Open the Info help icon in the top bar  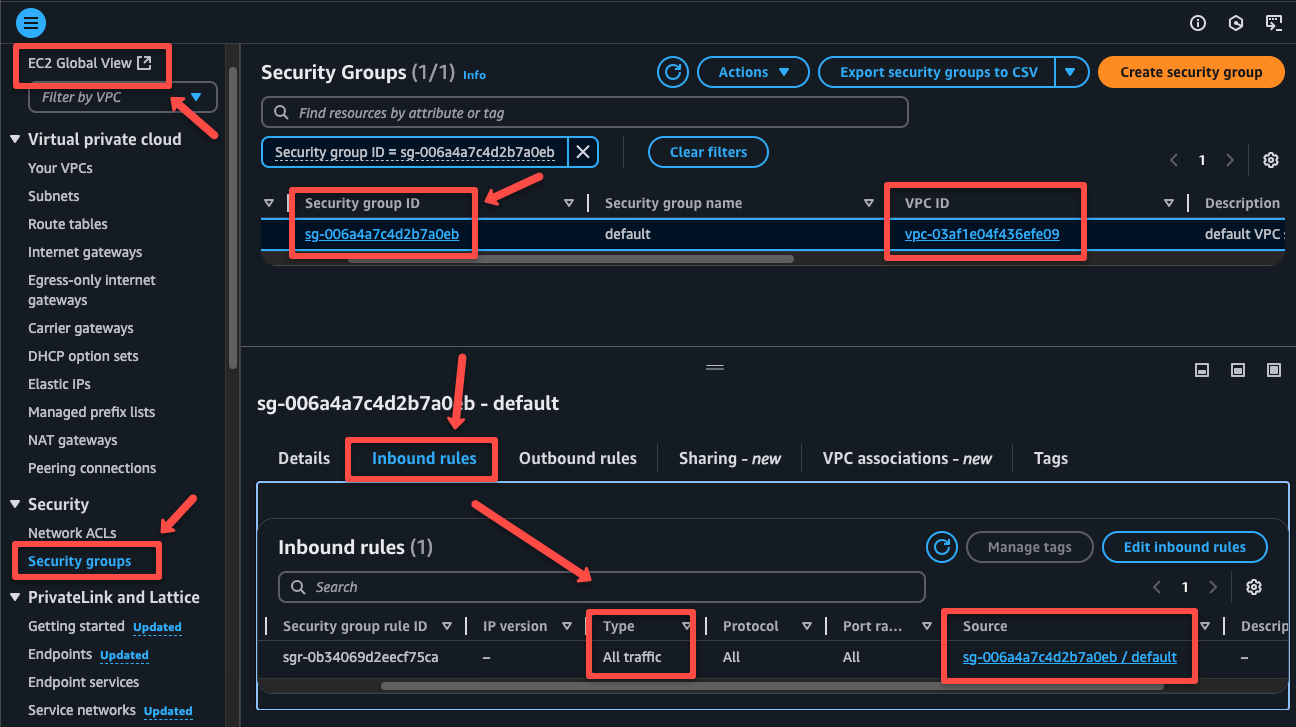pyautogui.click(x=1197, y=22)
